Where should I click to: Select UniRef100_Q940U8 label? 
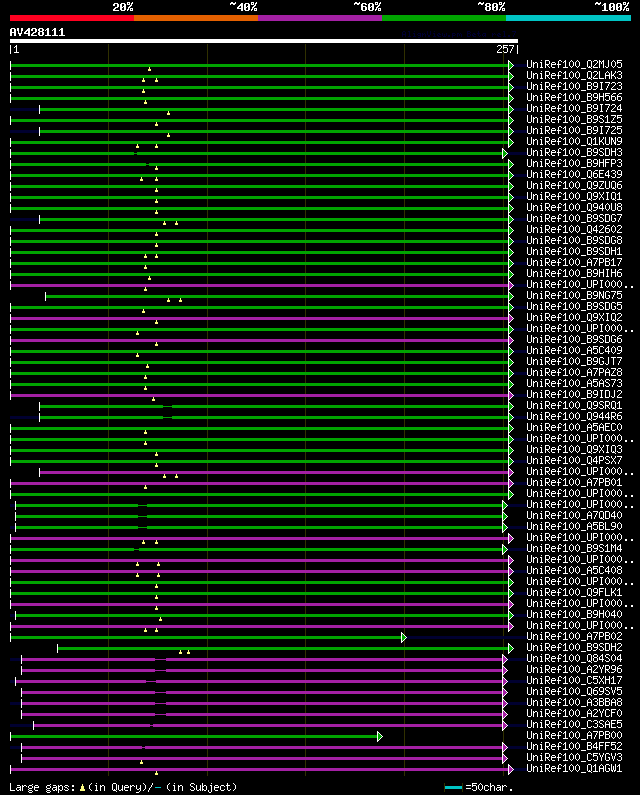[x=574, y=207]
